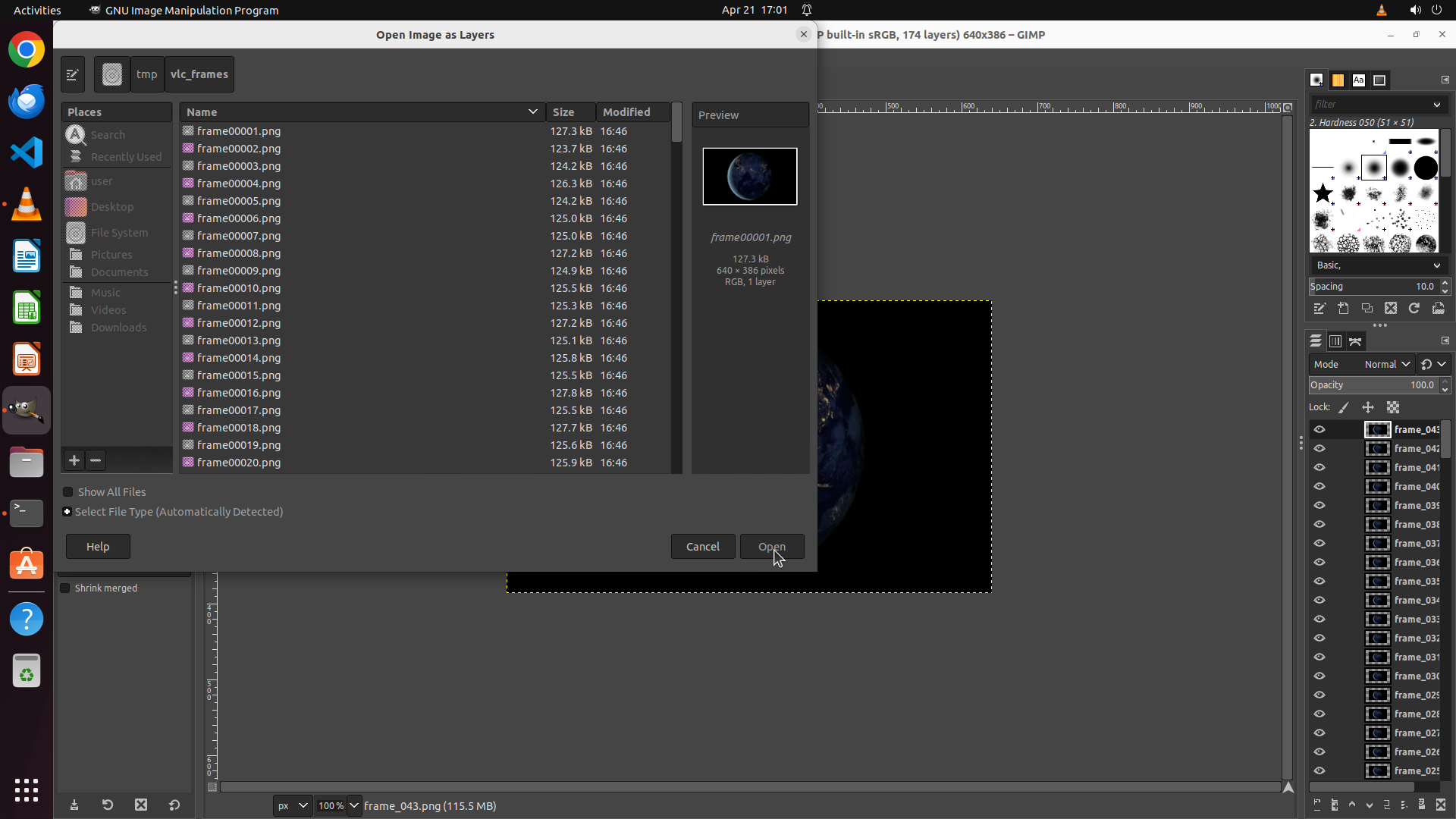The width and height of the screenshot is (1456, 819).
Task: Click the refresh brushes icon
Action: 1414,309
